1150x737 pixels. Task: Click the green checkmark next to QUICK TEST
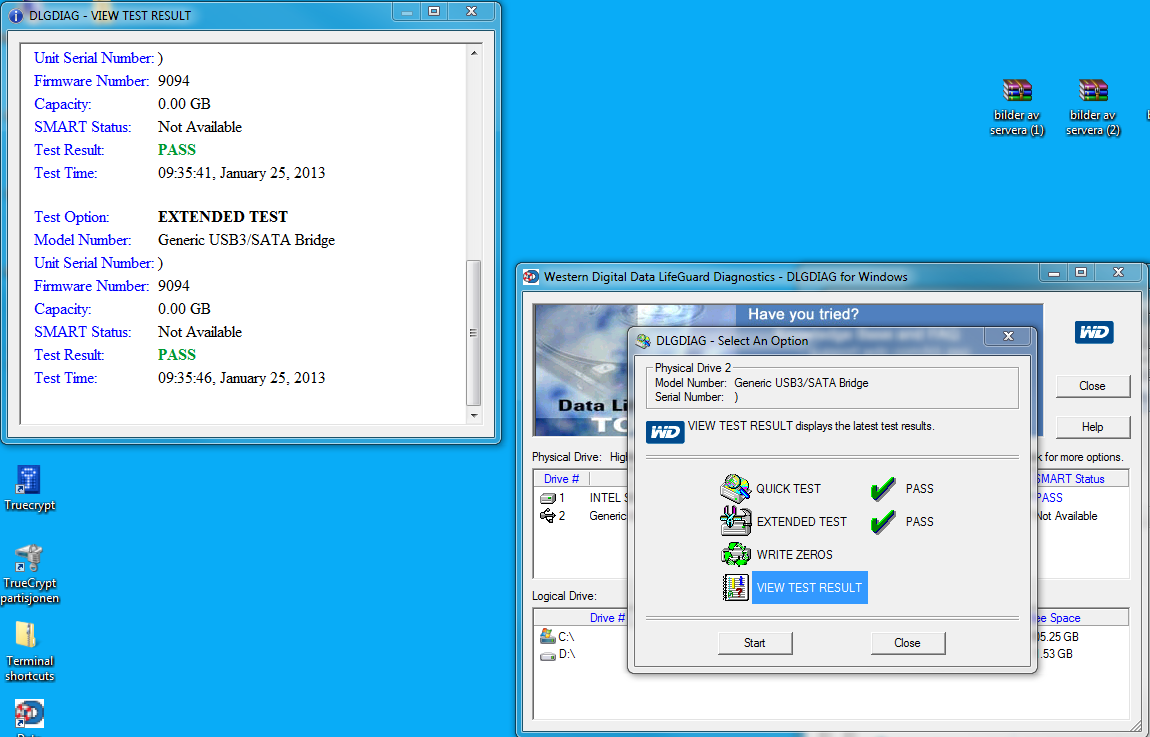[x=883, y=488]
